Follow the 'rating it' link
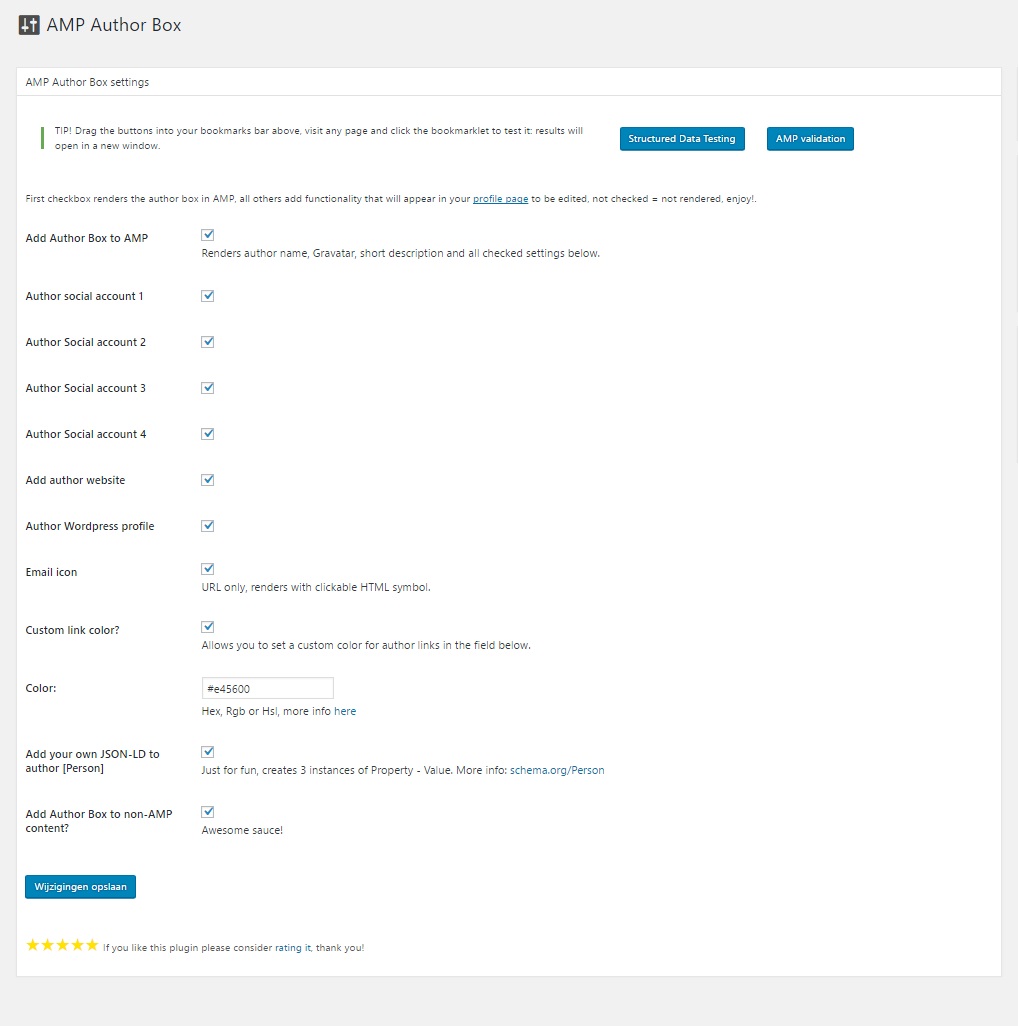This screenshot has width=1018, height=1026. pyautogui.click(x=292, y=947)
